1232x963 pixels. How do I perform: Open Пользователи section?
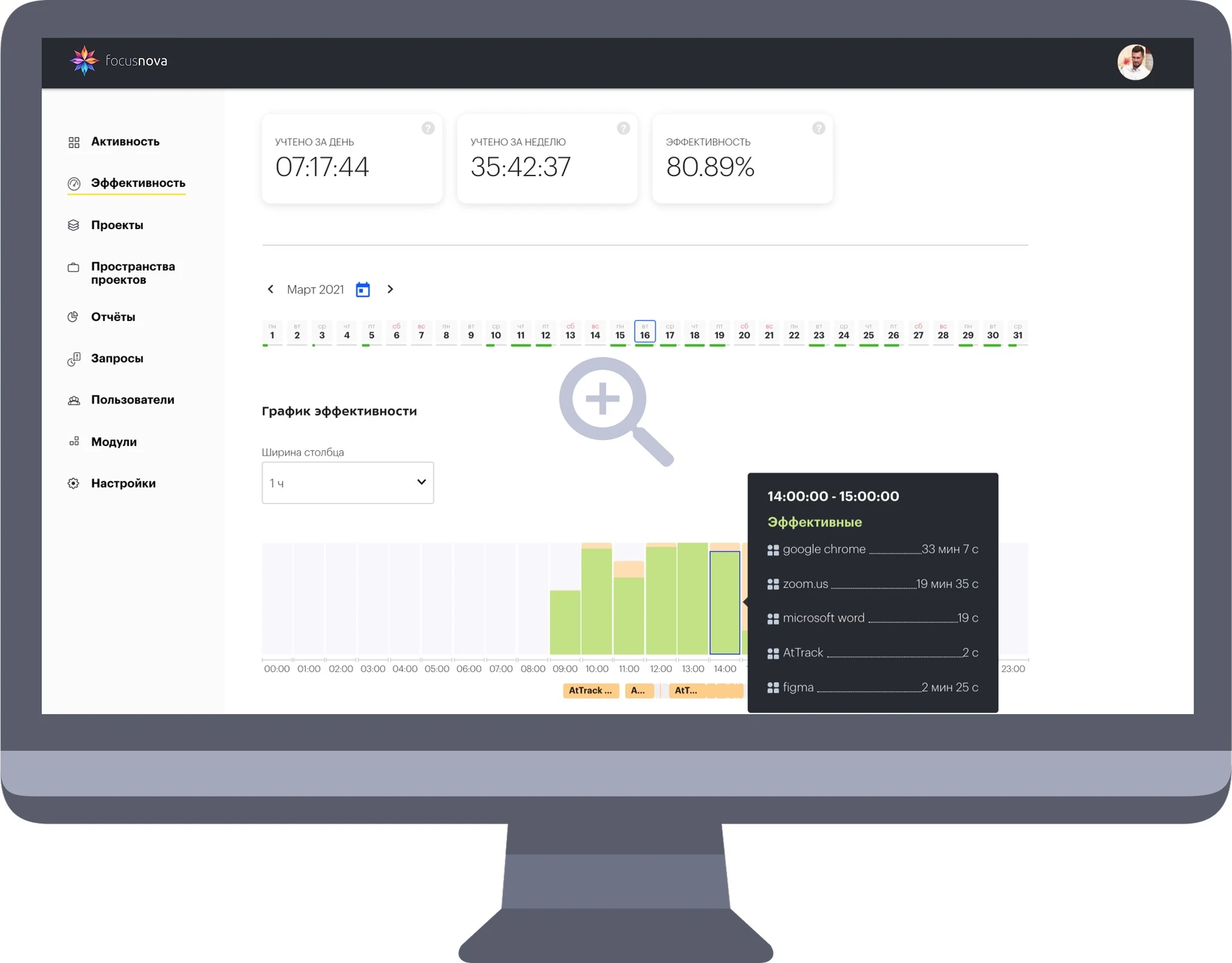coord(132,400)
